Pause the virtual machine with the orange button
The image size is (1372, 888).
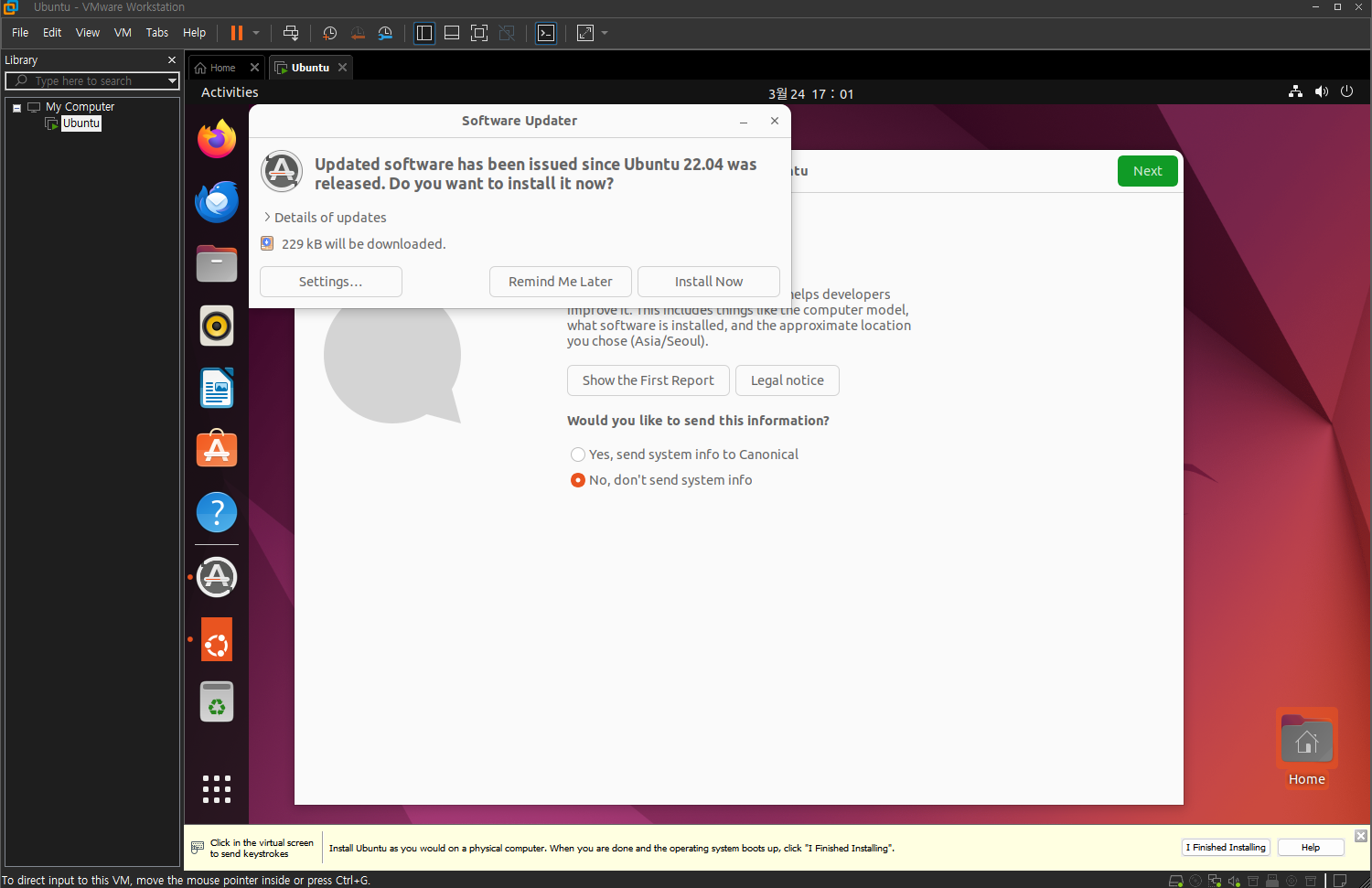tap(237, 33)
